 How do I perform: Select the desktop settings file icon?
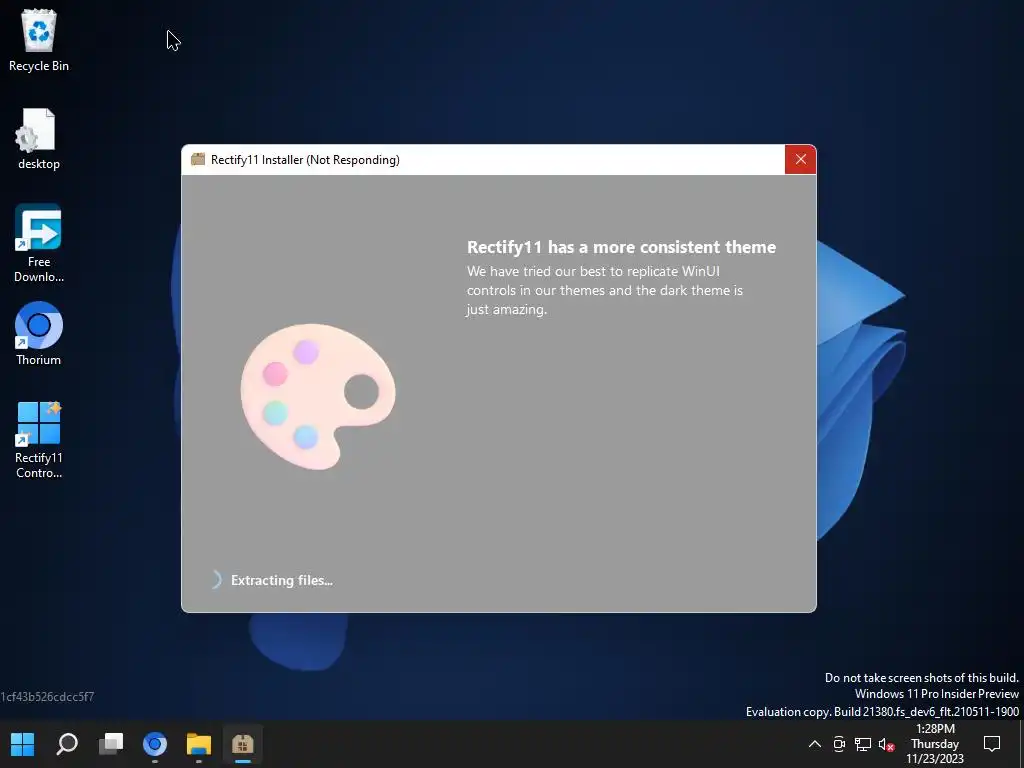click(x=39, y=139)
